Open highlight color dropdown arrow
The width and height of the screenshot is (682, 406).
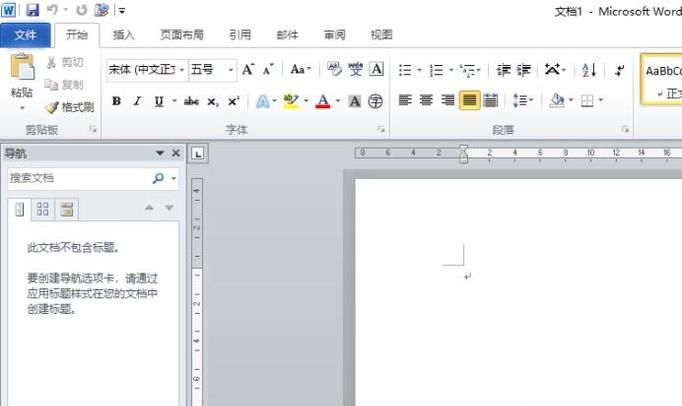306,101
